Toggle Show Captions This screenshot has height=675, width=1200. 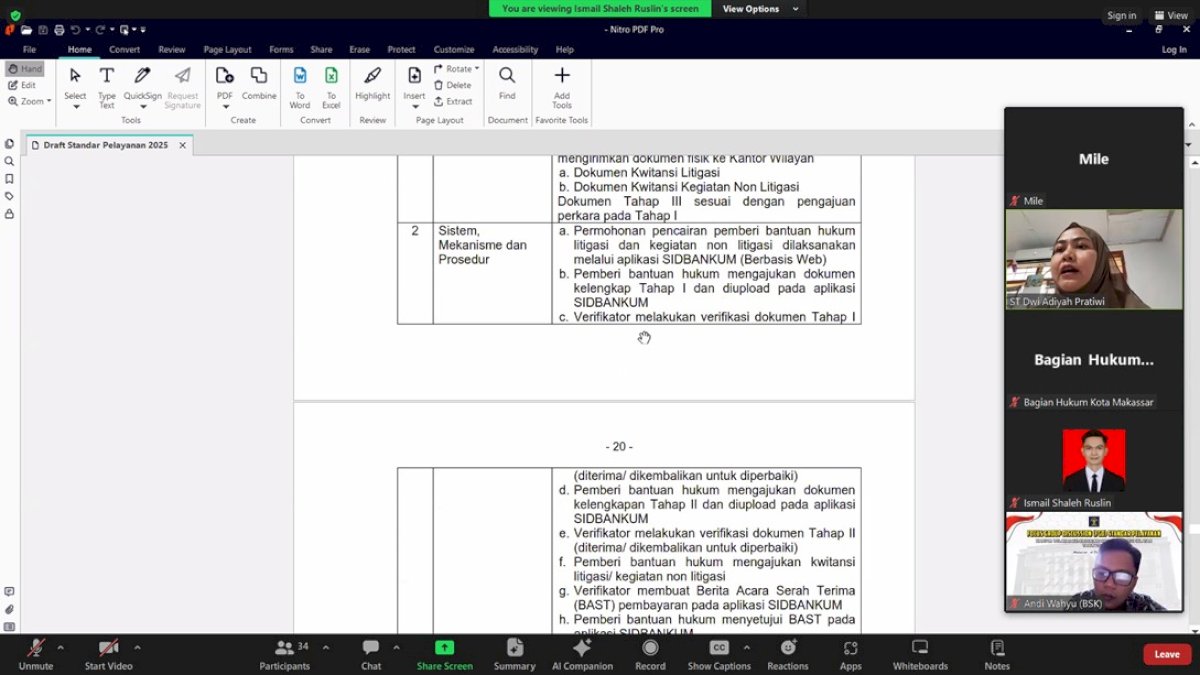[x=719, y=655]
